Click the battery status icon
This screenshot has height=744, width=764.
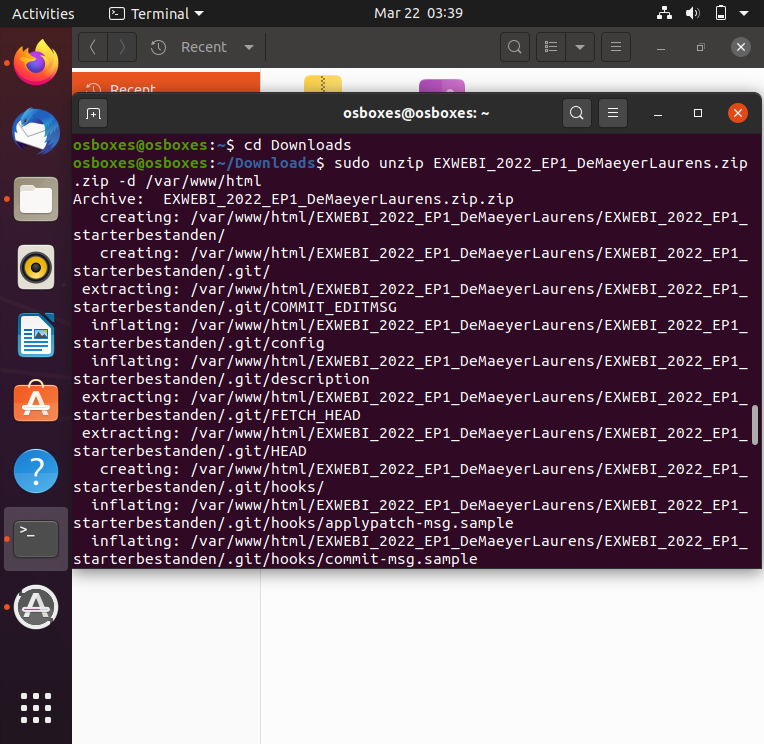pyautogui.click(x=721, y=13)
